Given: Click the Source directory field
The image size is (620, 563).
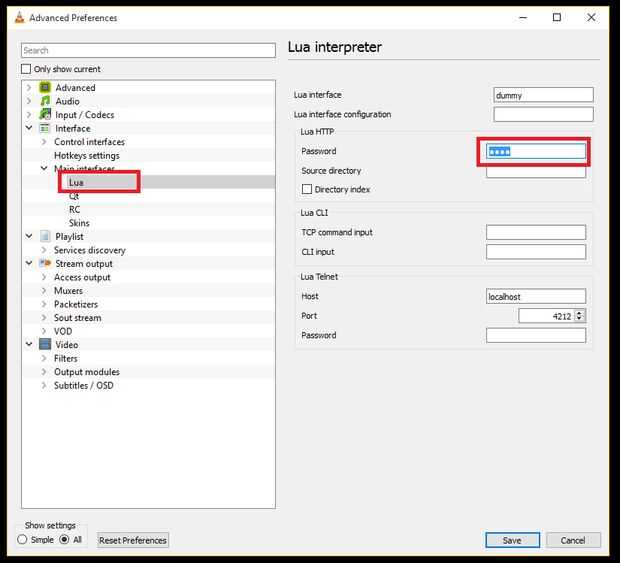Looking at the screenshot, I should [x=536, y=172].
